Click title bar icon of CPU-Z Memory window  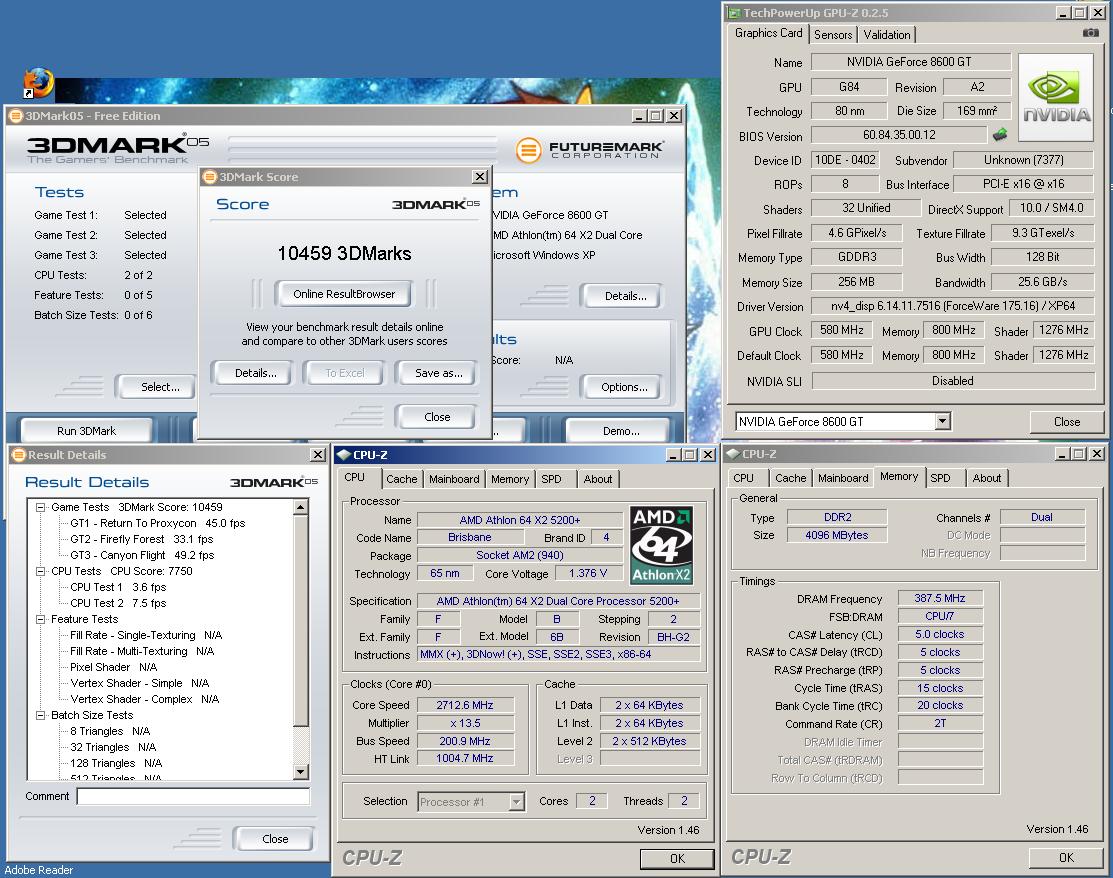(x=733, y=454)
